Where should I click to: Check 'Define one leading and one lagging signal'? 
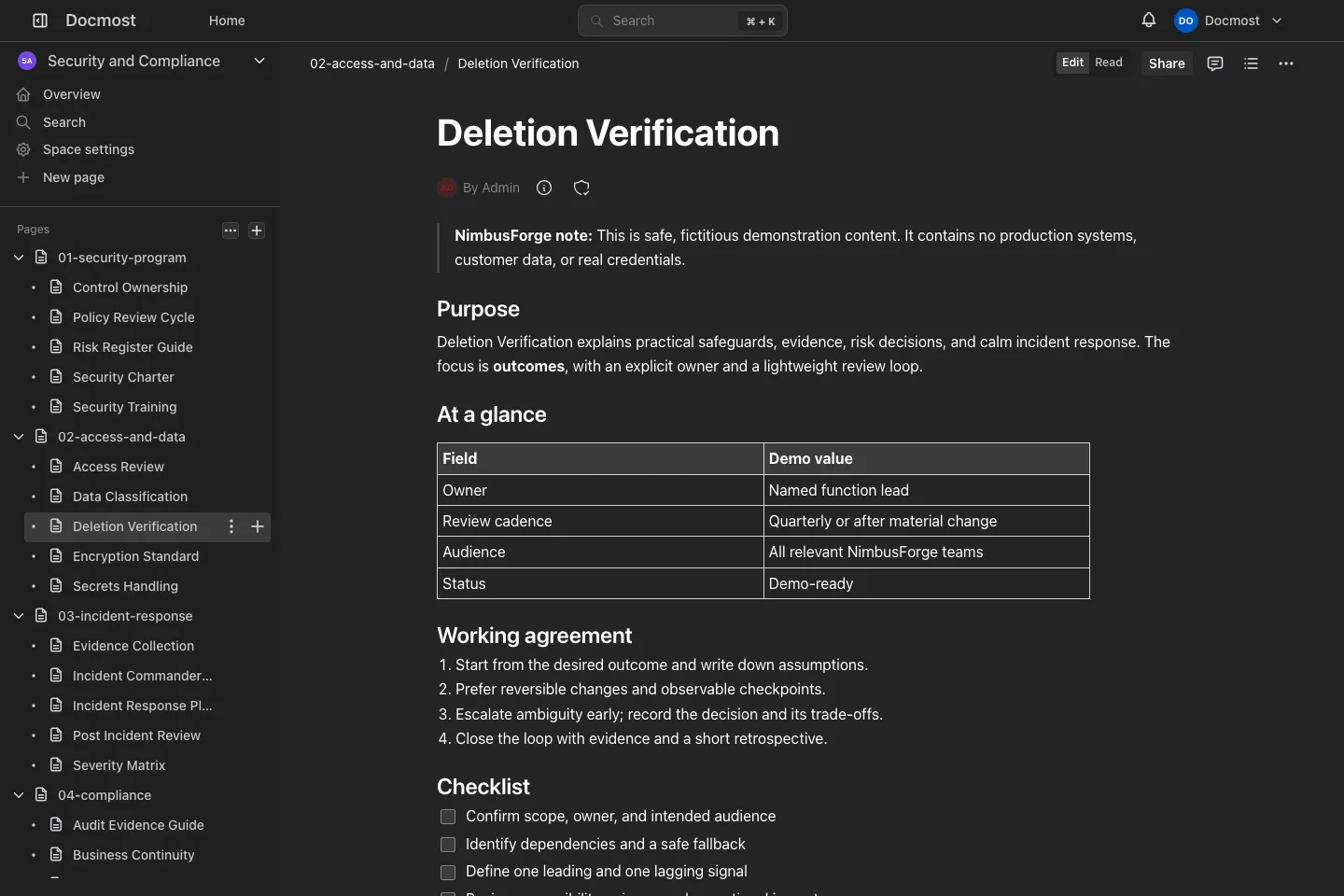448,873
